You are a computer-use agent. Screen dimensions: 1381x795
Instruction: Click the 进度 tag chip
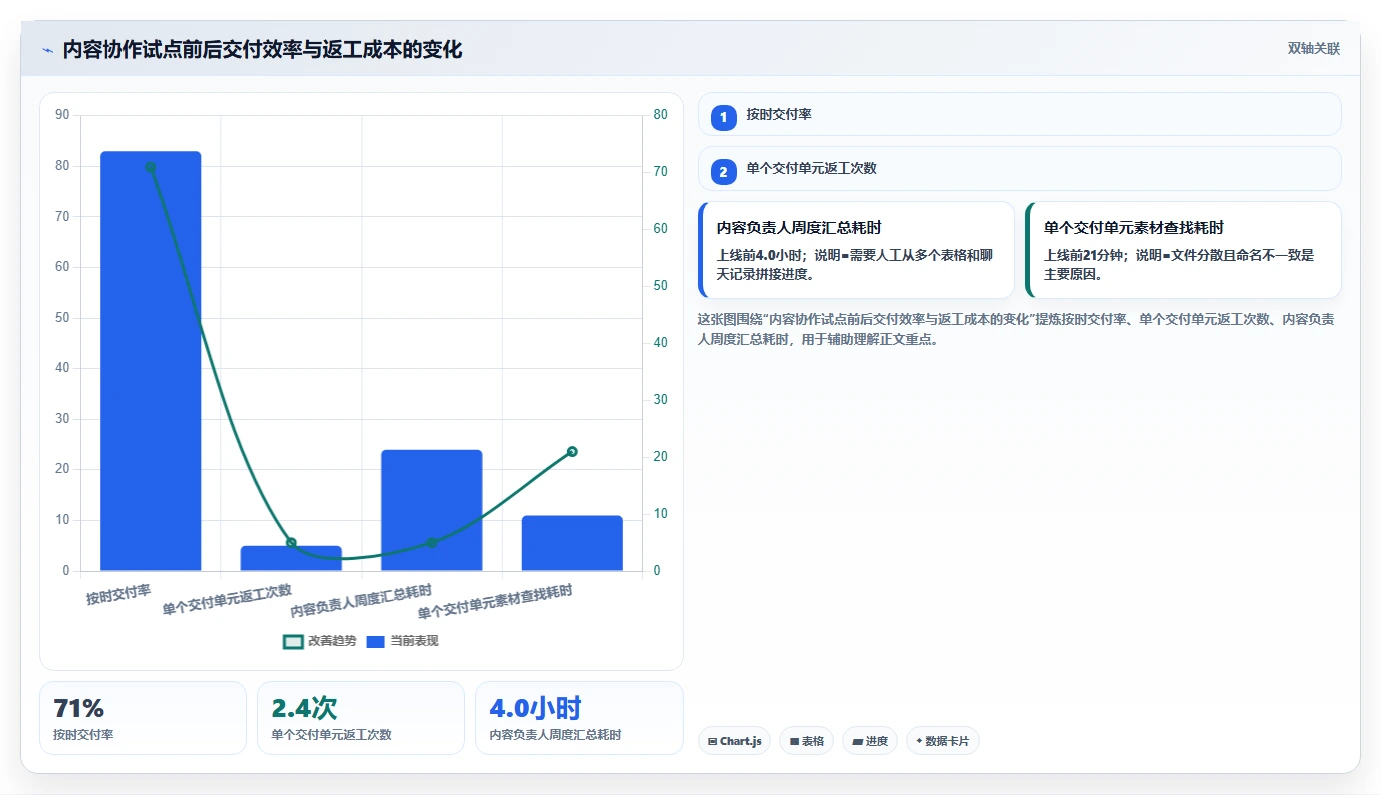pyautogui.click(x=870, y=741)
